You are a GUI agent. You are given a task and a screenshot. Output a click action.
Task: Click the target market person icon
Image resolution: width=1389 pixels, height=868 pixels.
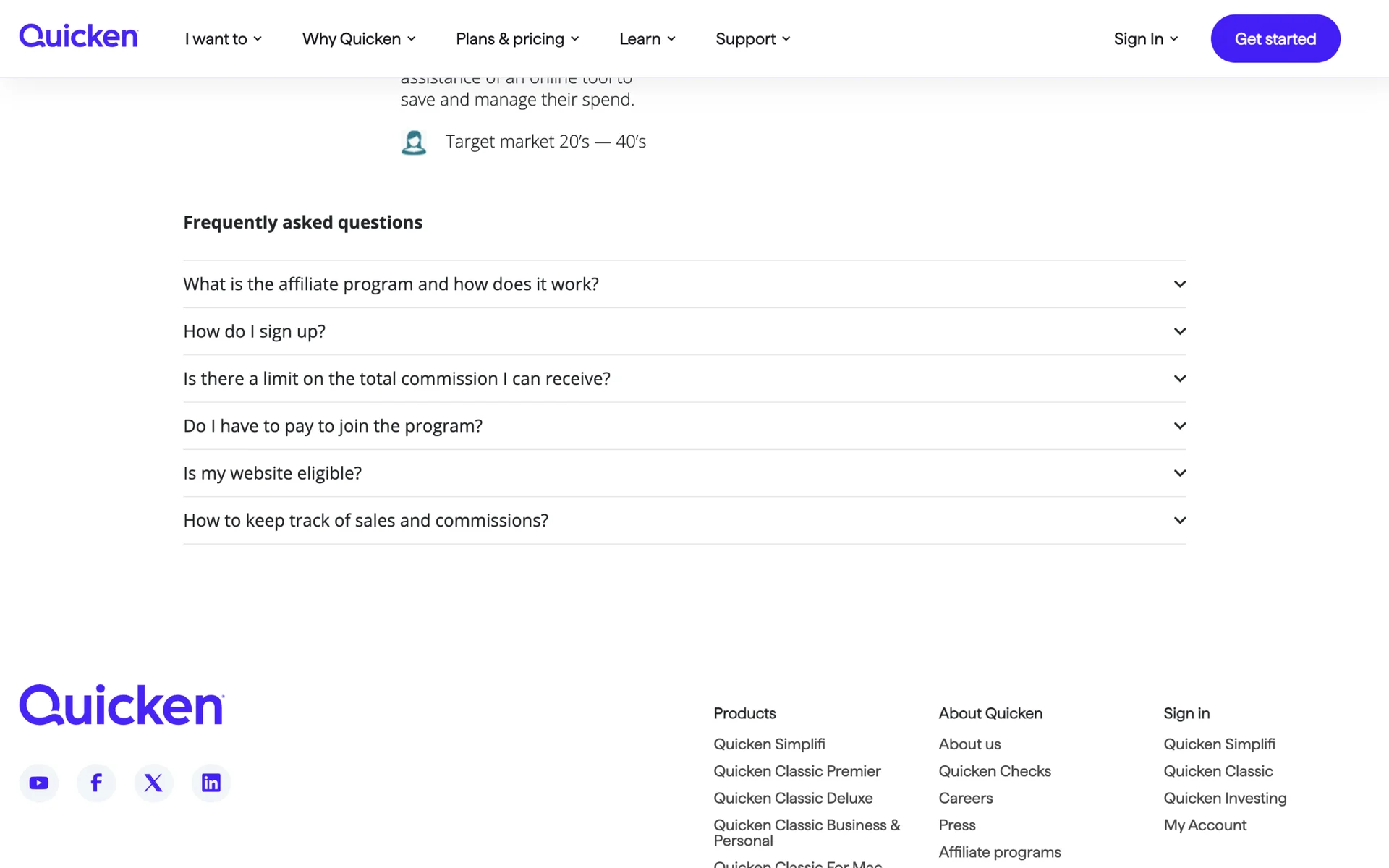click(414, 142)
